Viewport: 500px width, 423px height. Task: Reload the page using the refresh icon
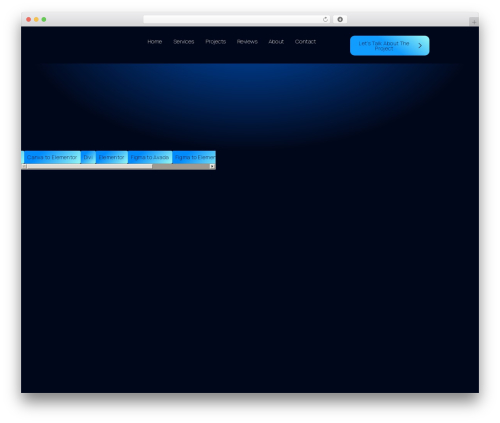(x=325, y=19)
